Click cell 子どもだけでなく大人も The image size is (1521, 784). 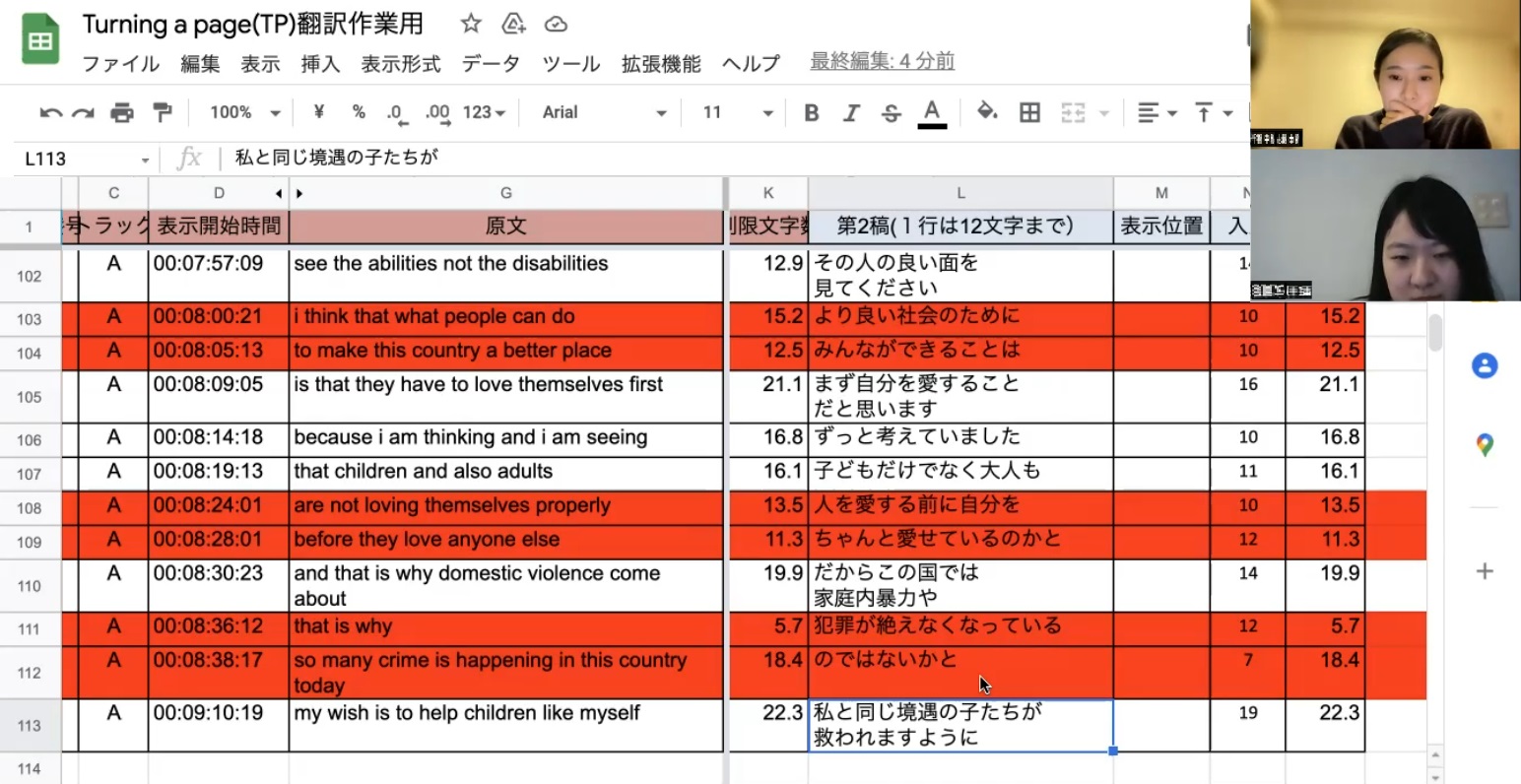click(x=960, y=473)
